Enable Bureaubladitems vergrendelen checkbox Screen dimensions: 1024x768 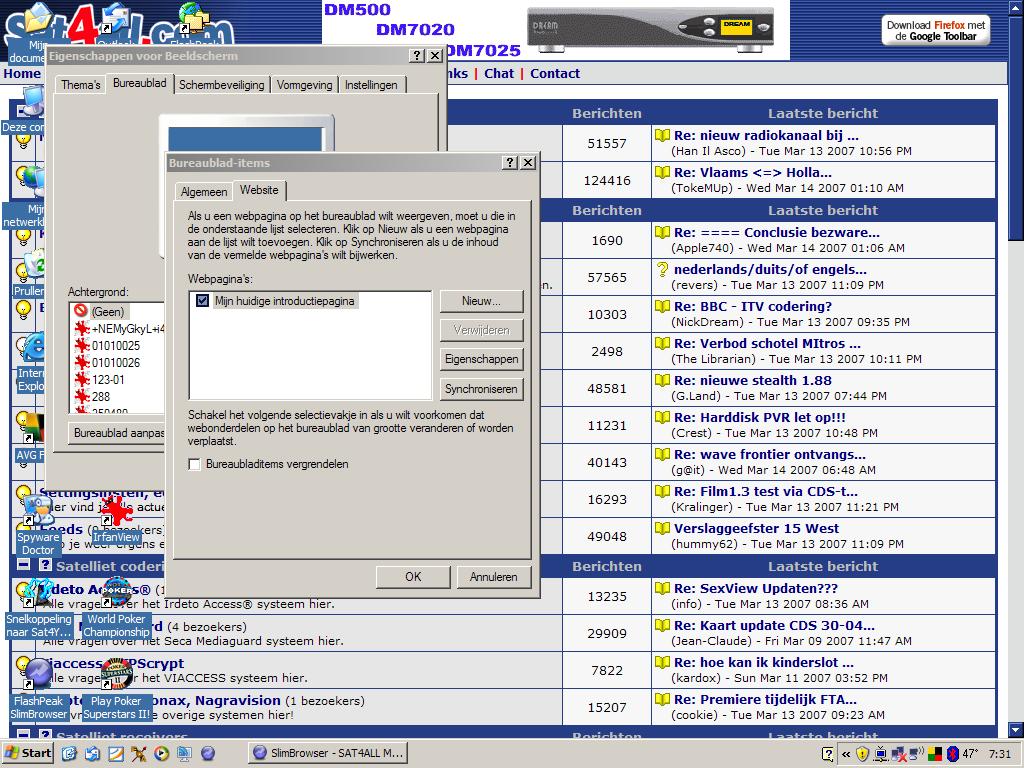pyautogui.click(x=195, y=464)
